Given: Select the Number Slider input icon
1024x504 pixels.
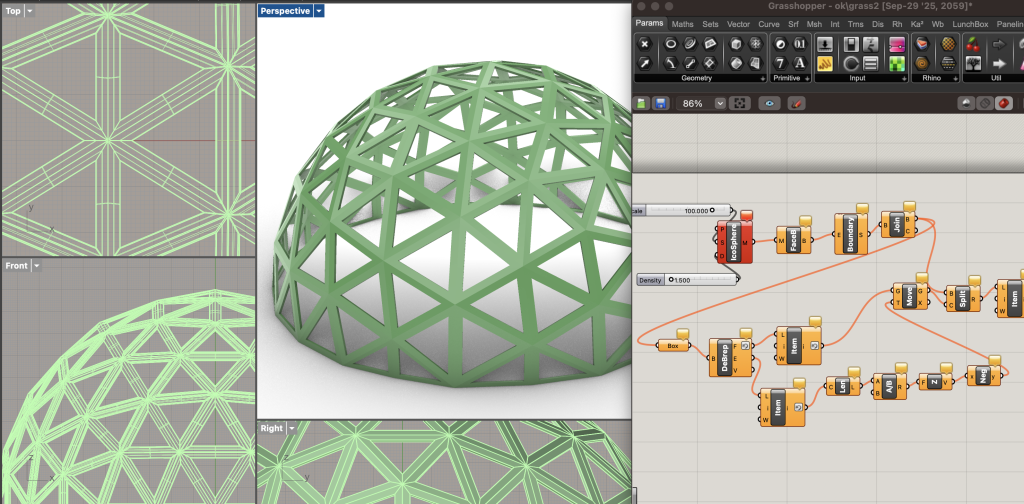Looking at the screenshot, I should pyautogui.click(x=825, y=44).
